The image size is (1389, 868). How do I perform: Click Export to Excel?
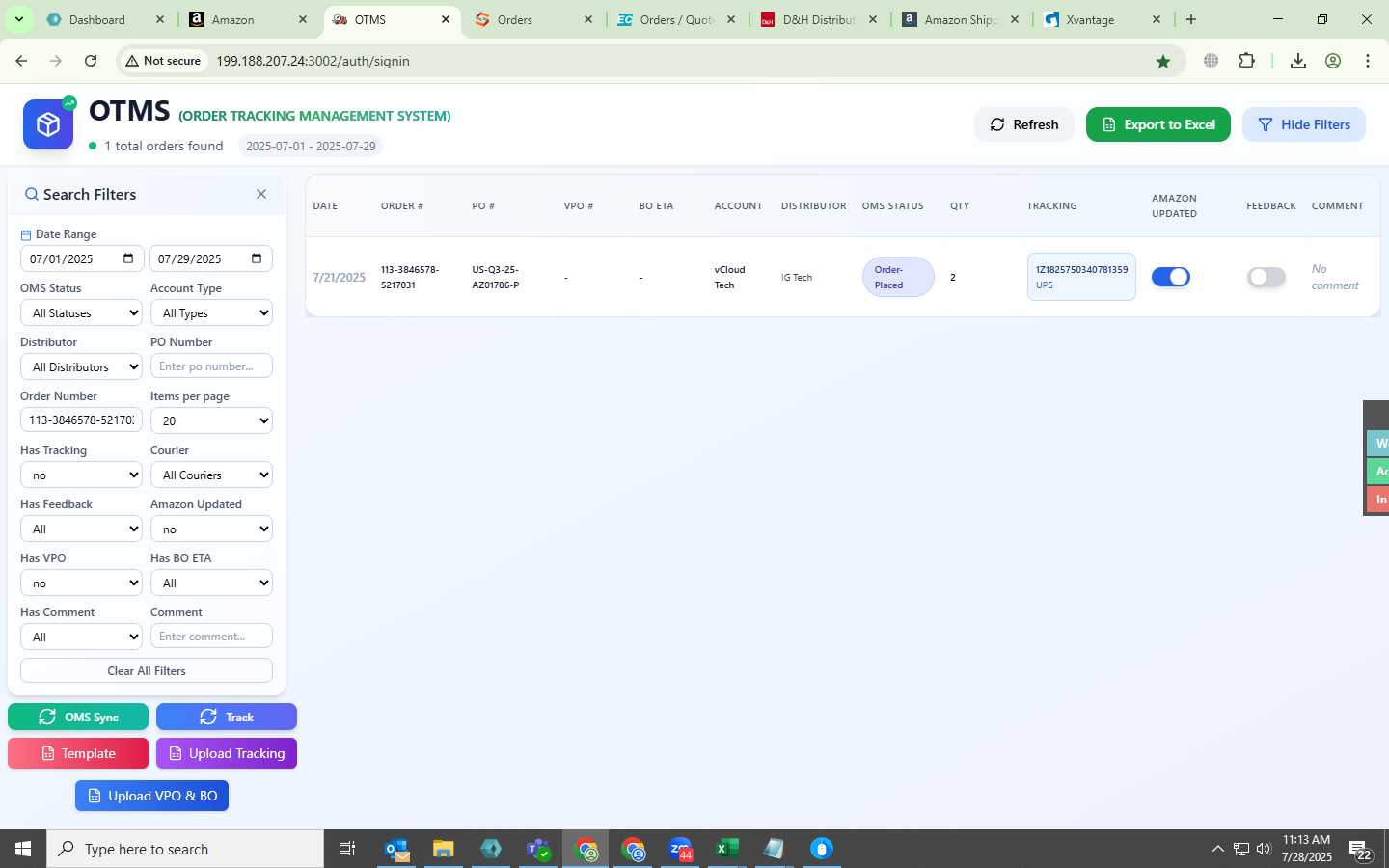(1158, 124)
